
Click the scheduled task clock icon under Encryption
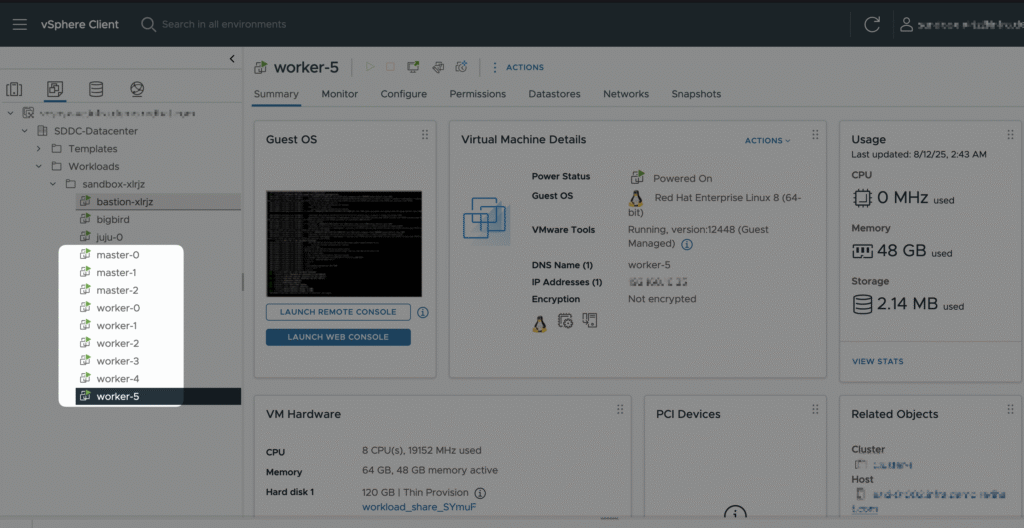(x=565, y=321)
